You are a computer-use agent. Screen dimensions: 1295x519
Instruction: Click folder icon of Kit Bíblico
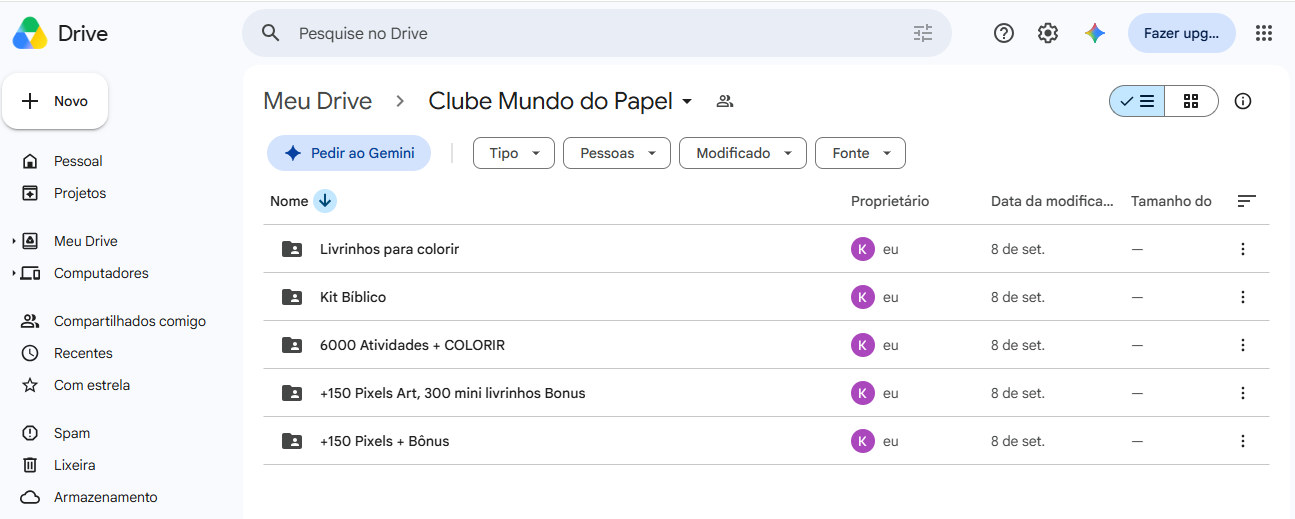pyautogui.click(x=292, y=297)
